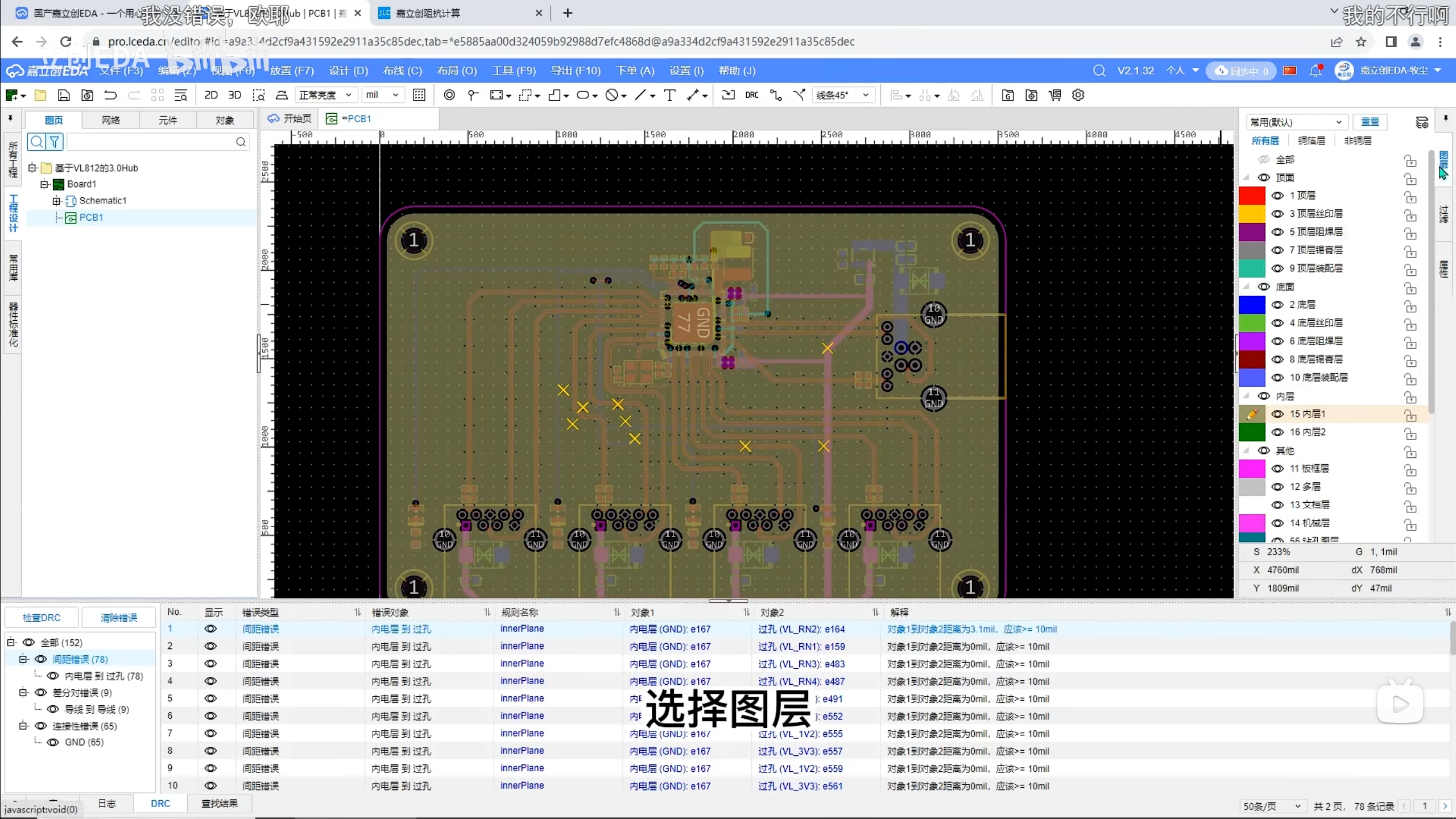Select the dimension measurement tool
Screen dimensions: 1456x819
point(692,95)
